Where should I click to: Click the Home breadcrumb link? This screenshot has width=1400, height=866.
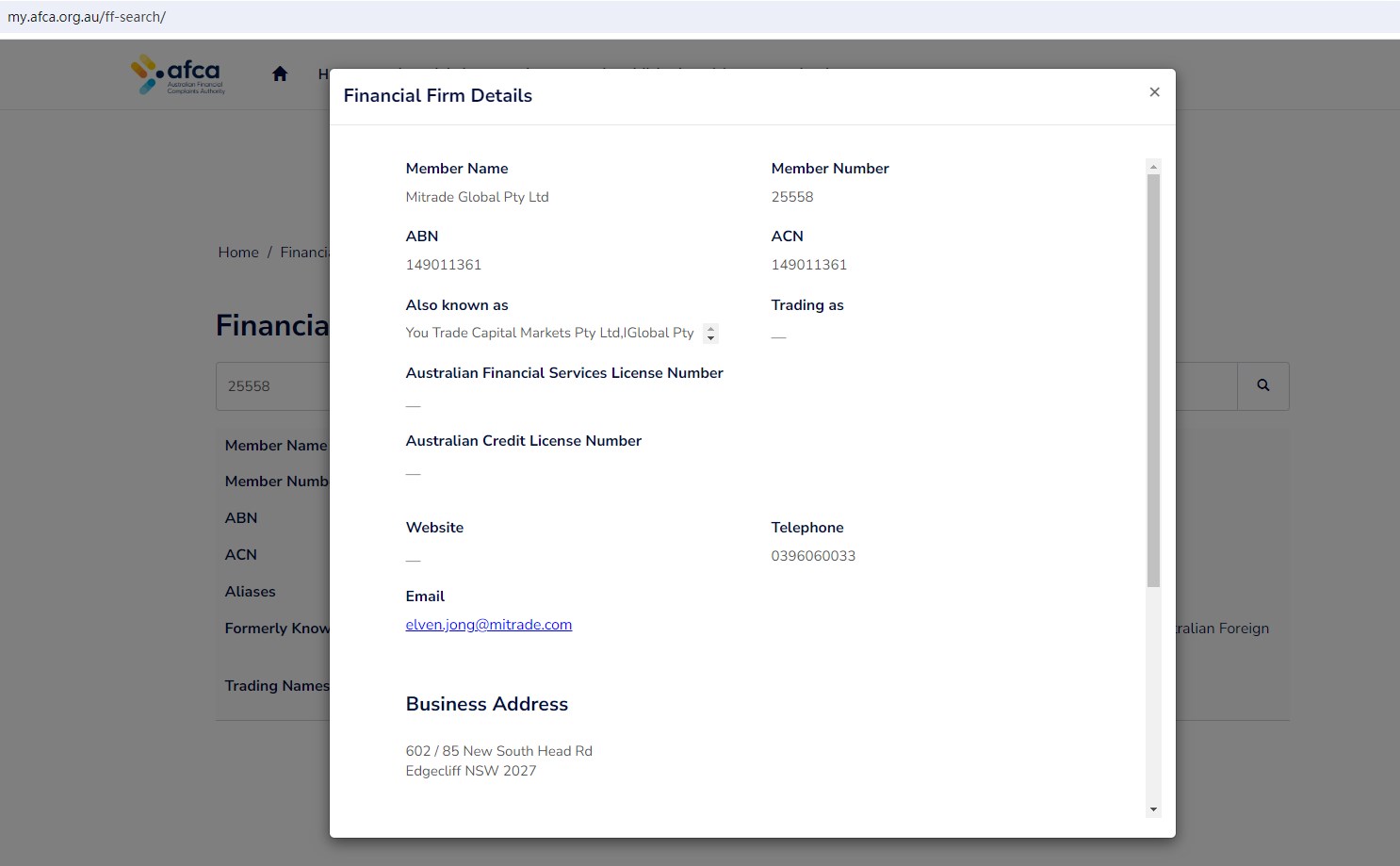click(x=238, y=253)
